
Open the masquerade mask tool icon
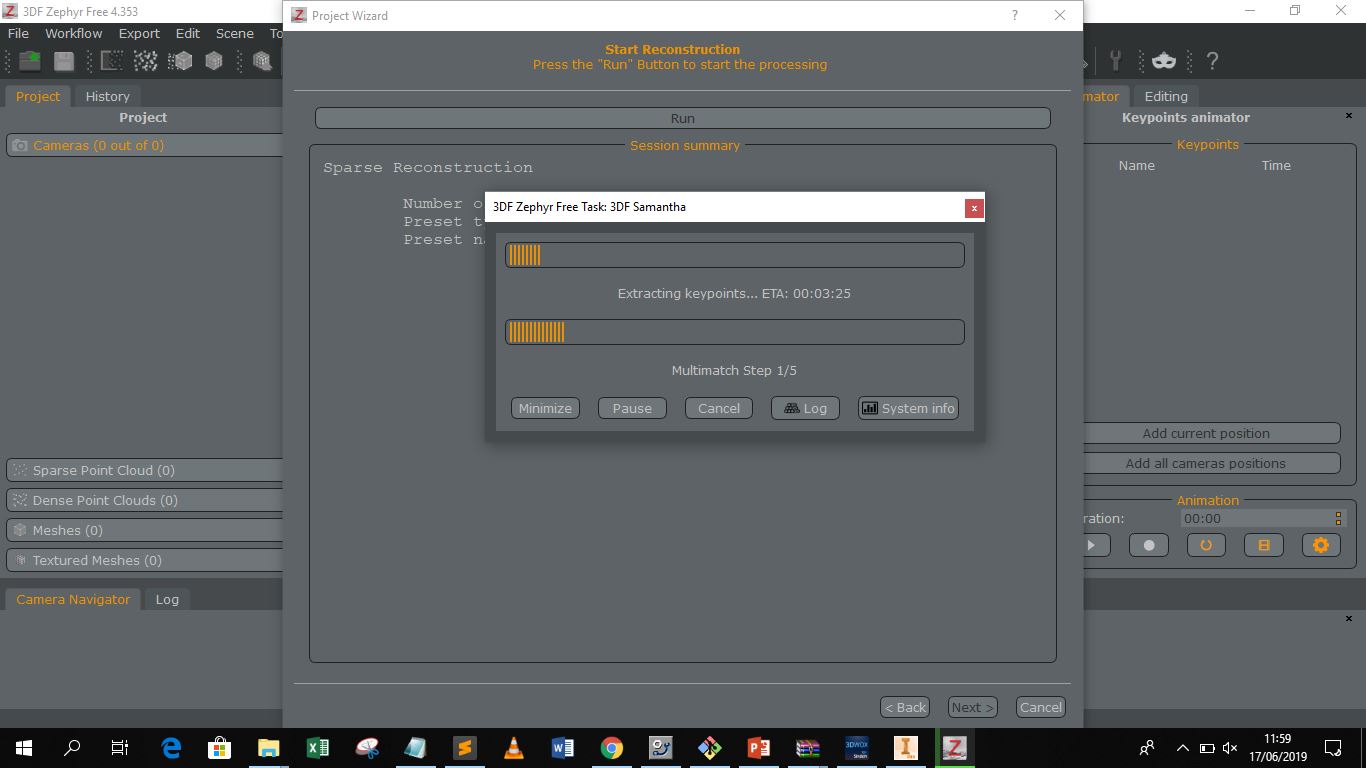point(1164,61)
